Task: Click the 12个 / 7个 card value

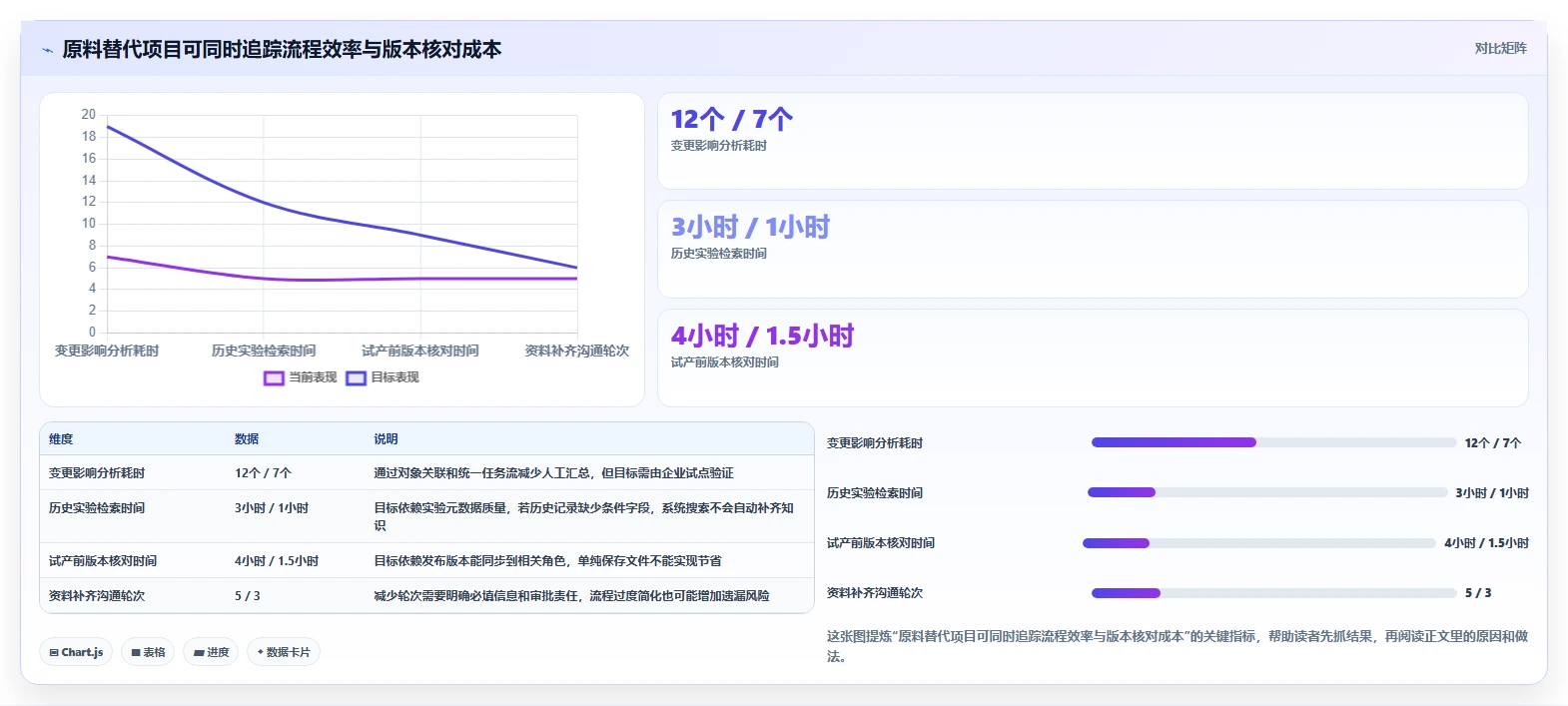Action: pyautogui.click(x=731, y=120)
